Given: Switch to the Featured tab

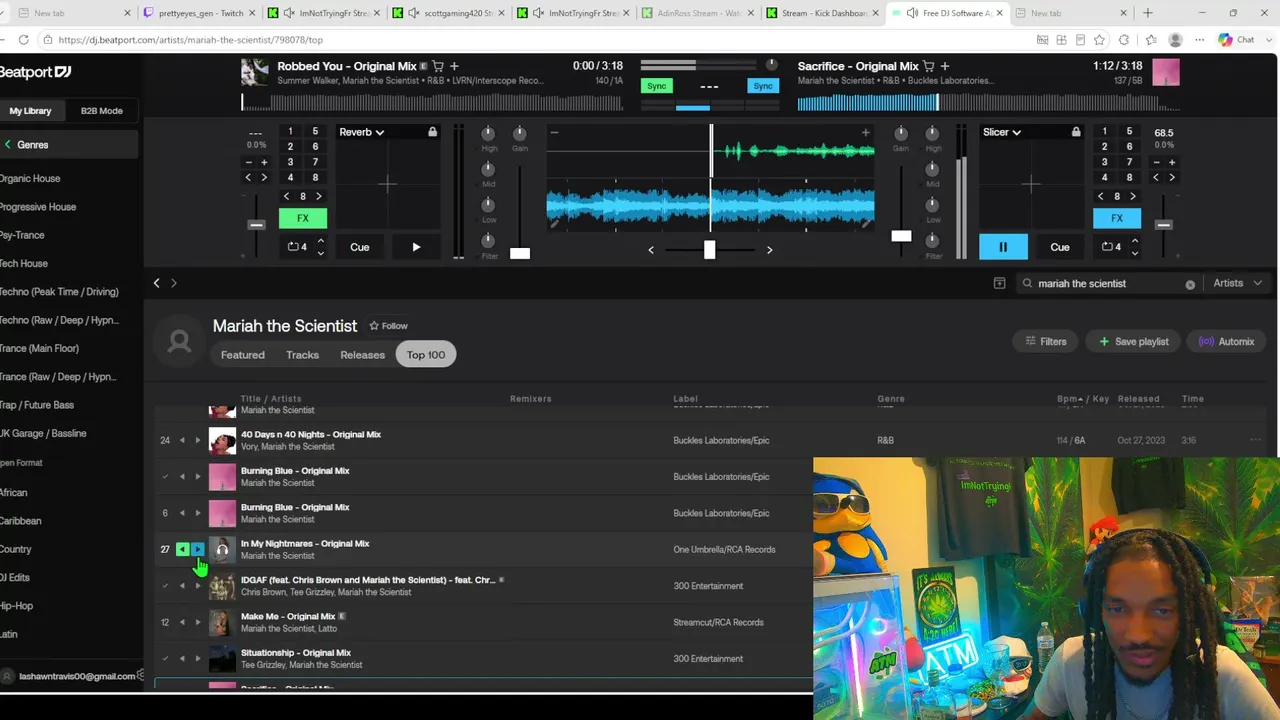Looking at the screenshot, I should [x=243, y=355].
